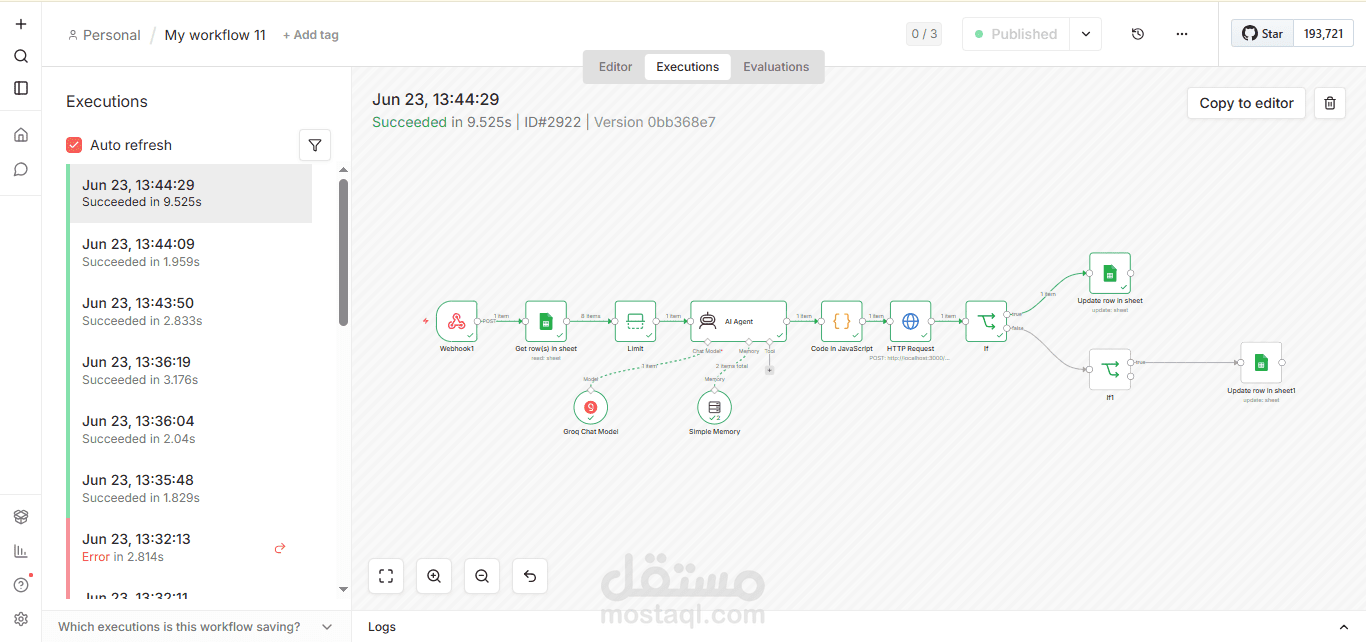
Task: Select the If node
Action: 986,321
